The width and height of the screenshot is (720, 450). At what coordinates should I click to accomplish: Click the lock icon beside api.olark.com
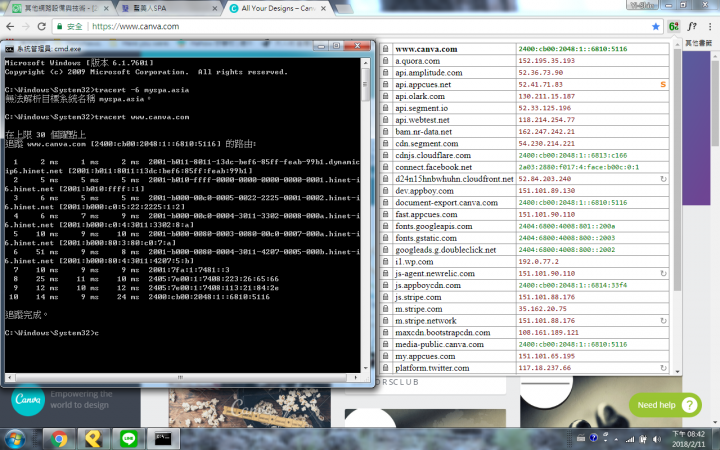pos(386,96)
